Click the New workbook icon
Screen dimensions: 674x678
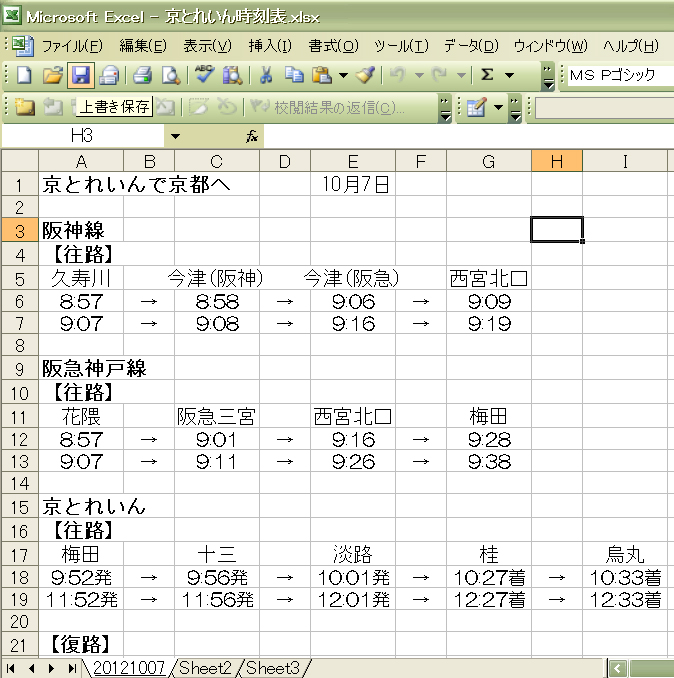23,75
